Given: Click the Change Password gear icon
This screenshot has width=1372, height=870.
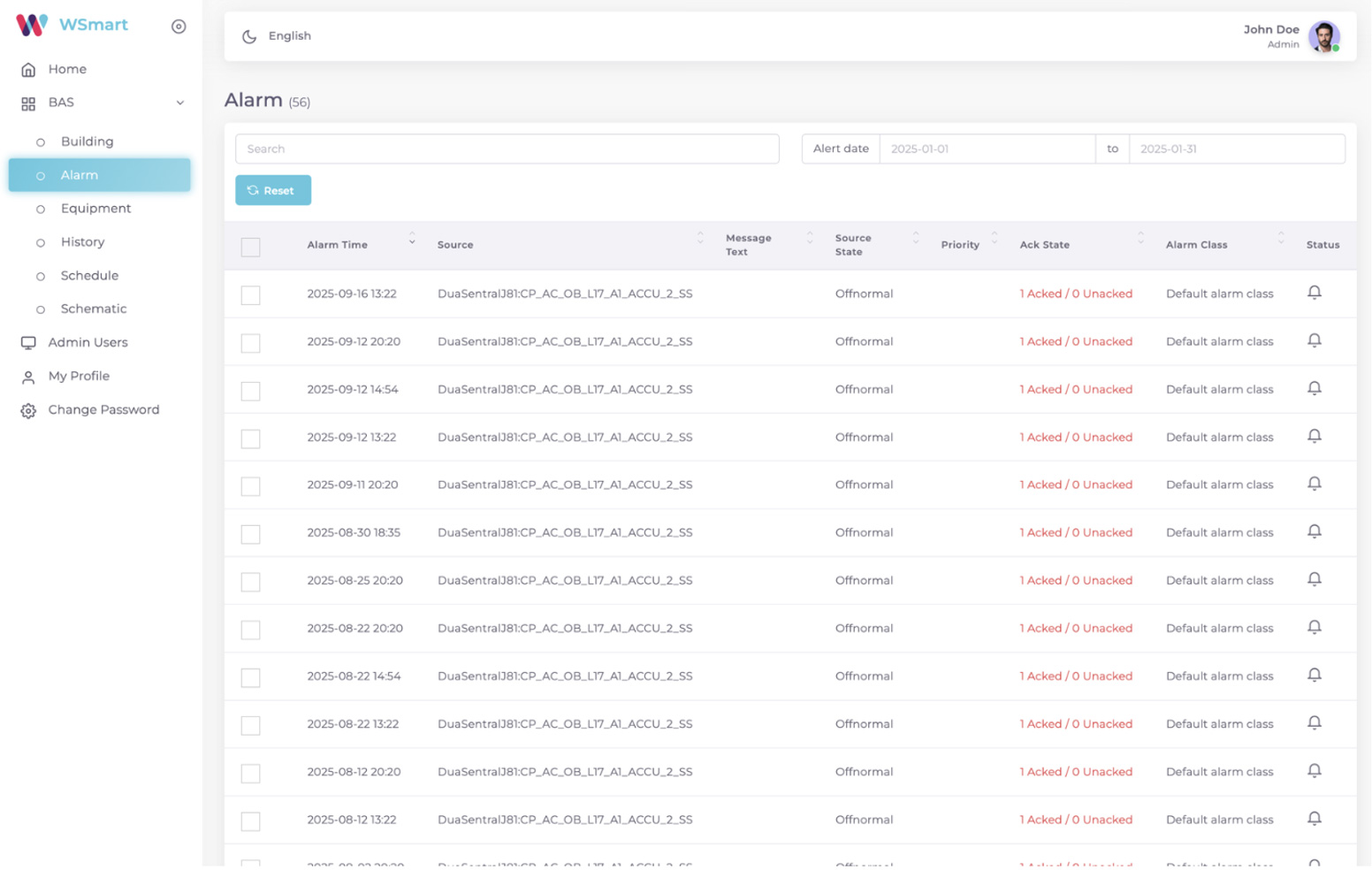Looking at the screenshot, I should [28, 410].
